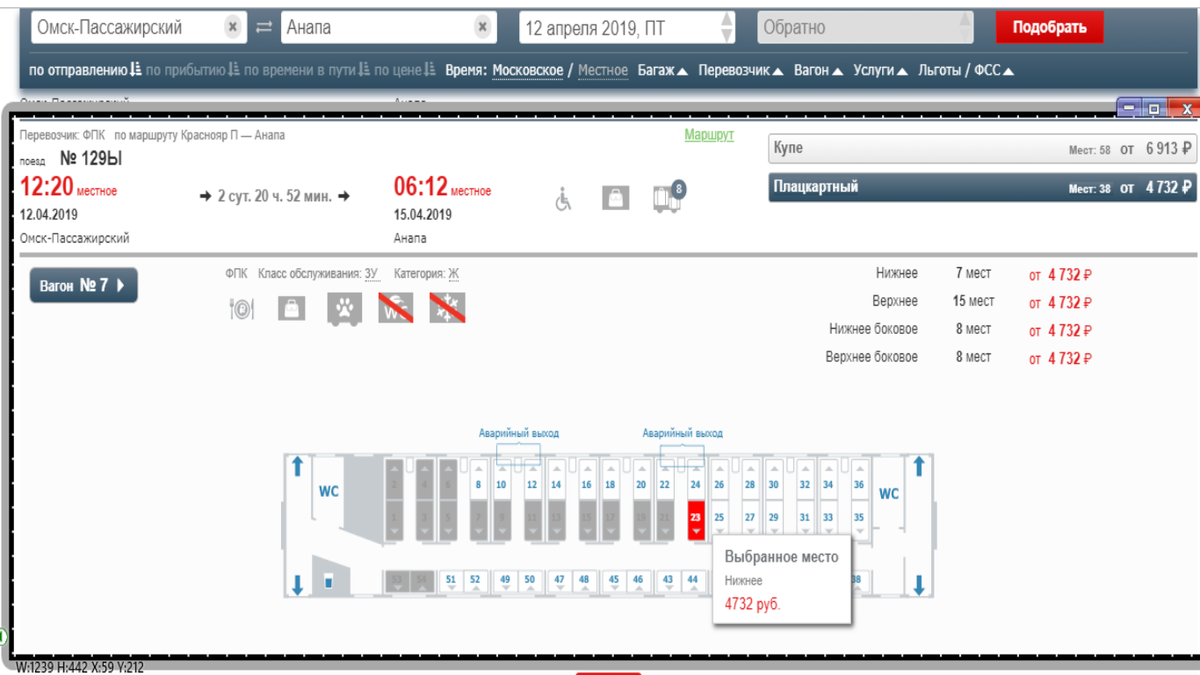Screen dimensions: 1200x675
Task: Click the up arrow at car's left end
Action: pos(297,466)
